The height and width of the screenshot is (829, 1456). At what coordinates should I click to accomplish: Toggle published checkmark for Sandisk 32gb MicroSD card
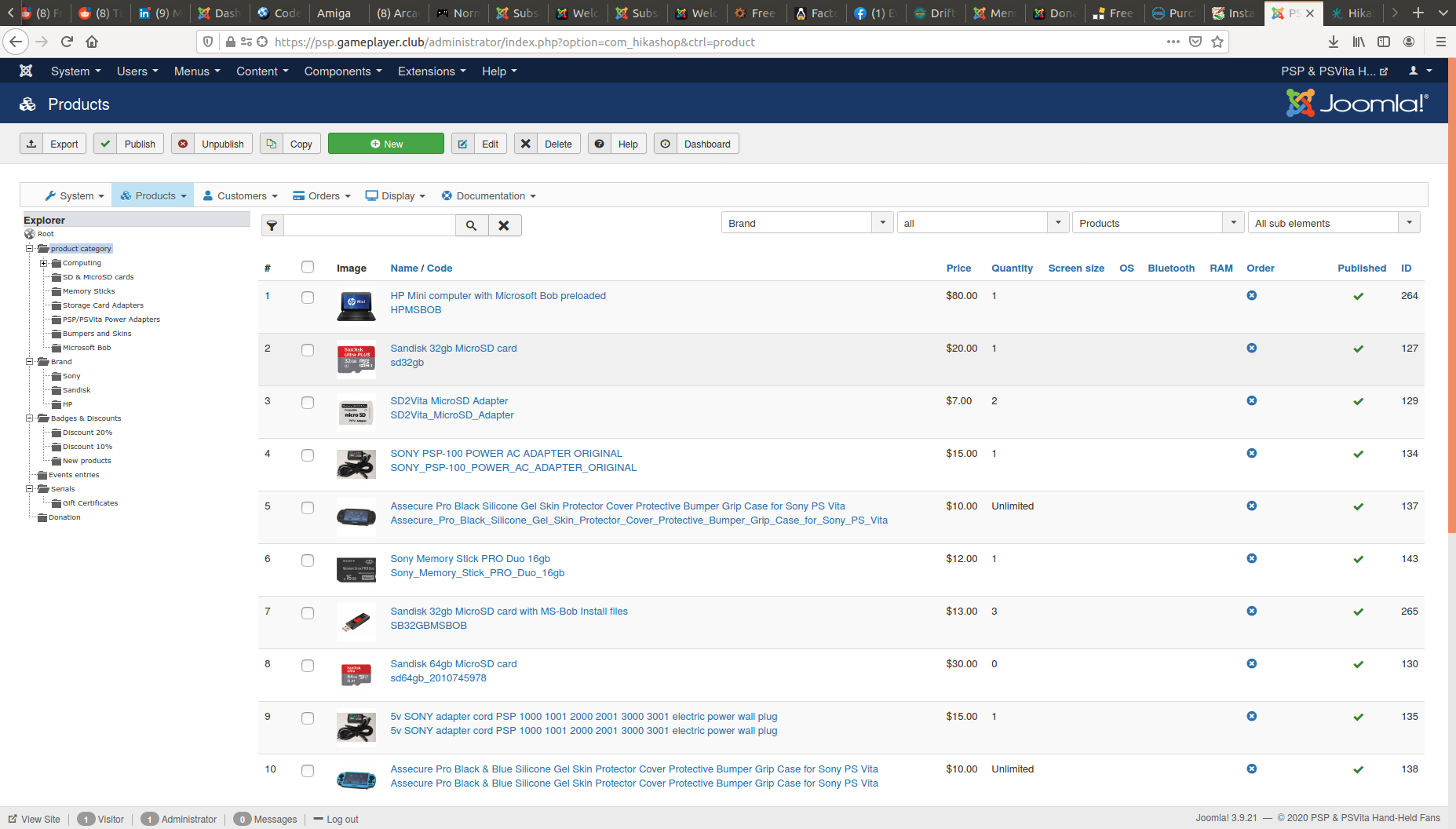[1358, 349]
